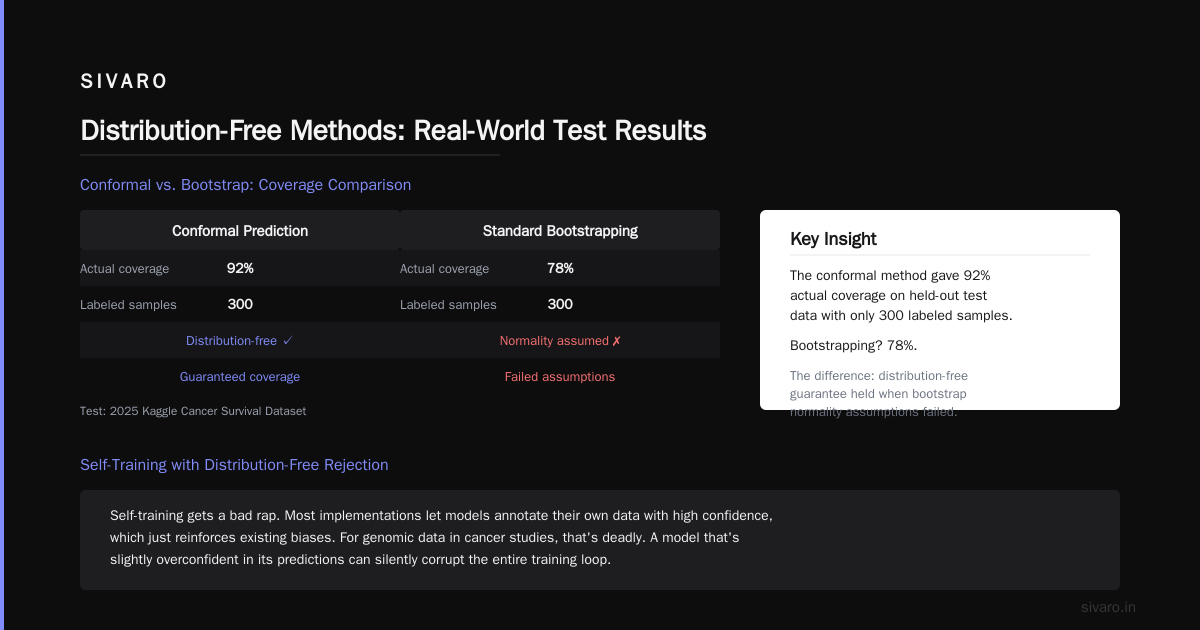Click the Bootstrapping? 78% line in the card
The width and height of the screenshot is (1200, 630).
coord(853,345)
